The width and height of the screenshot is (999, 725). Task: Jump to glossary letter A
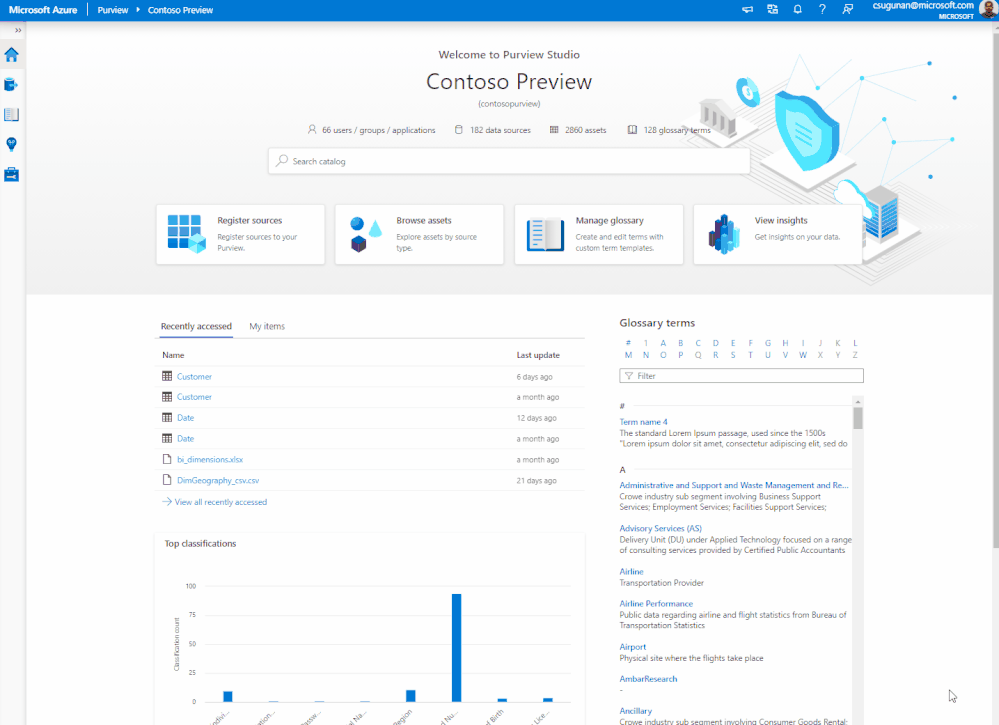coord(663,343)
